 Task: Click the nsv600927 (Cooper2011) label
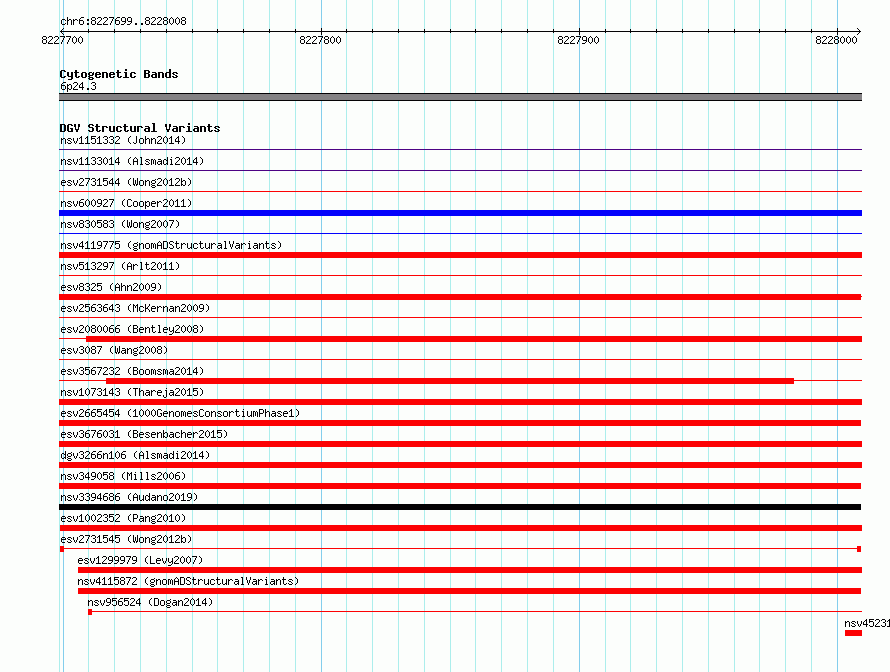(126, 203)
